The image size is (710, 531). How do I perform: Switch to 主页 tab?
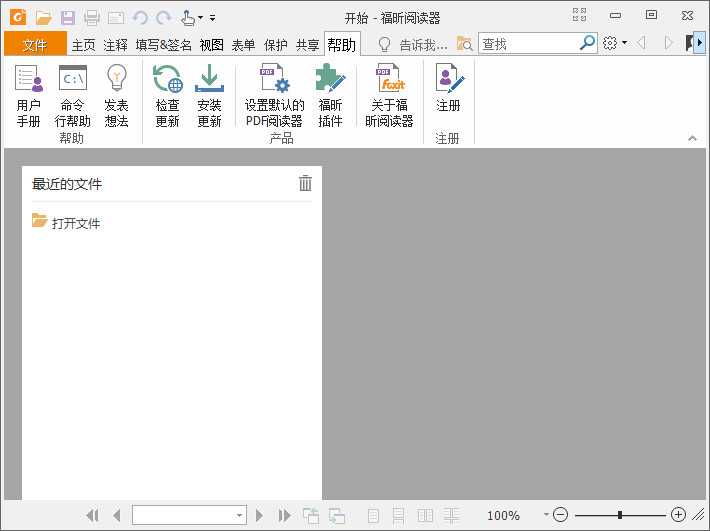pyautogui.click(x=84, y=45)
